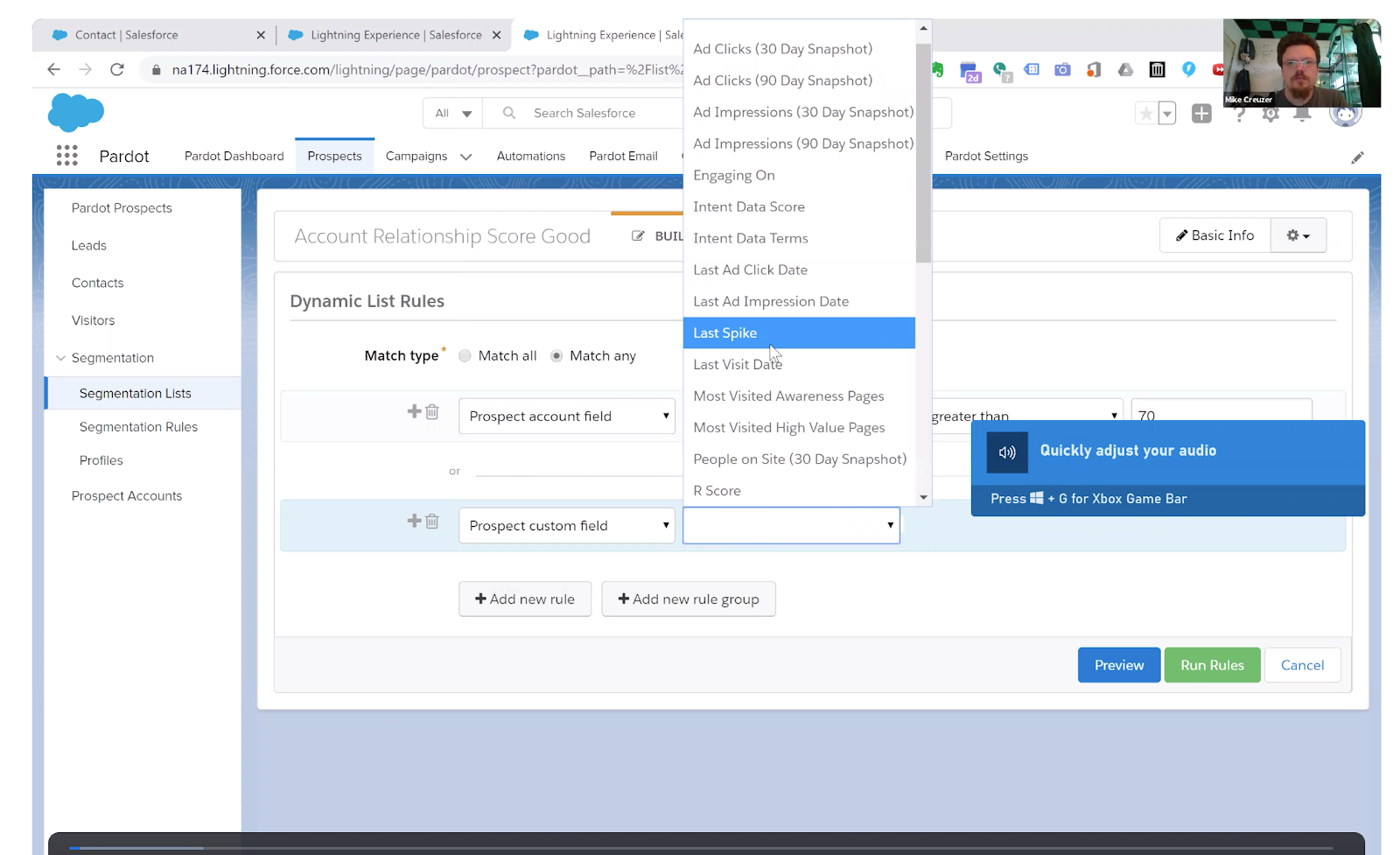Click the Basic Info button
Image resolution: width=1400 pixels, height=855 pixels.
pyautogui.click(x=1215, y=235)
